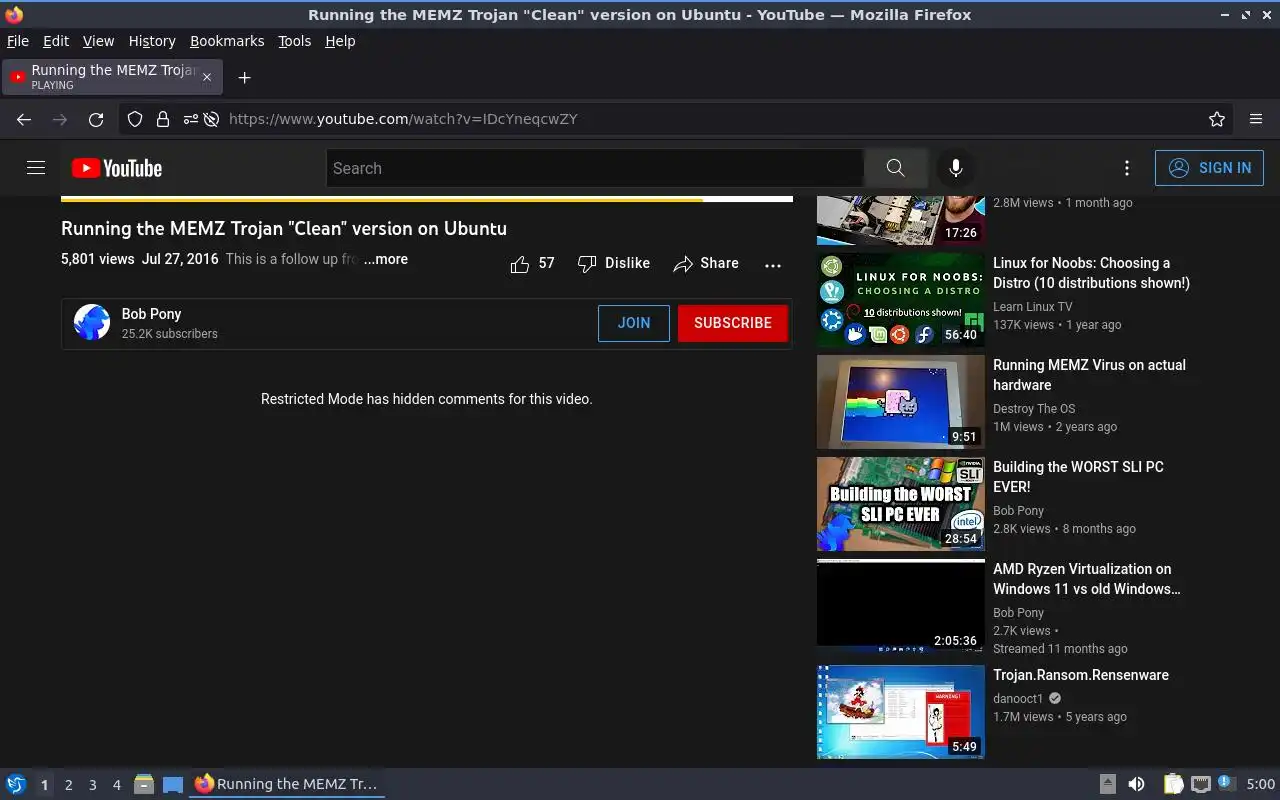Open Linux for Noobs video title
Image resolution: width=1280 pixels, height=800 pixels.
click(1091, 273)
